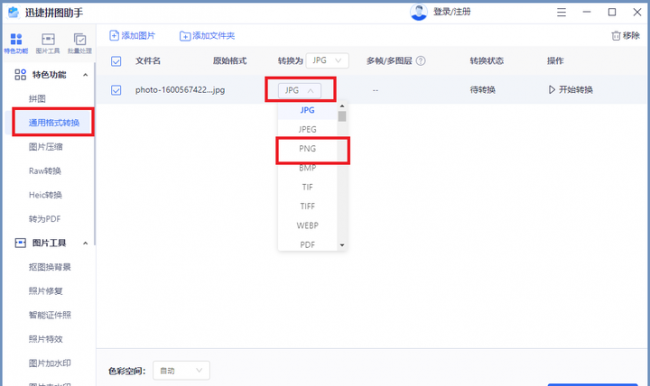Open 拼图 in the sidebar

click(37, 99)
